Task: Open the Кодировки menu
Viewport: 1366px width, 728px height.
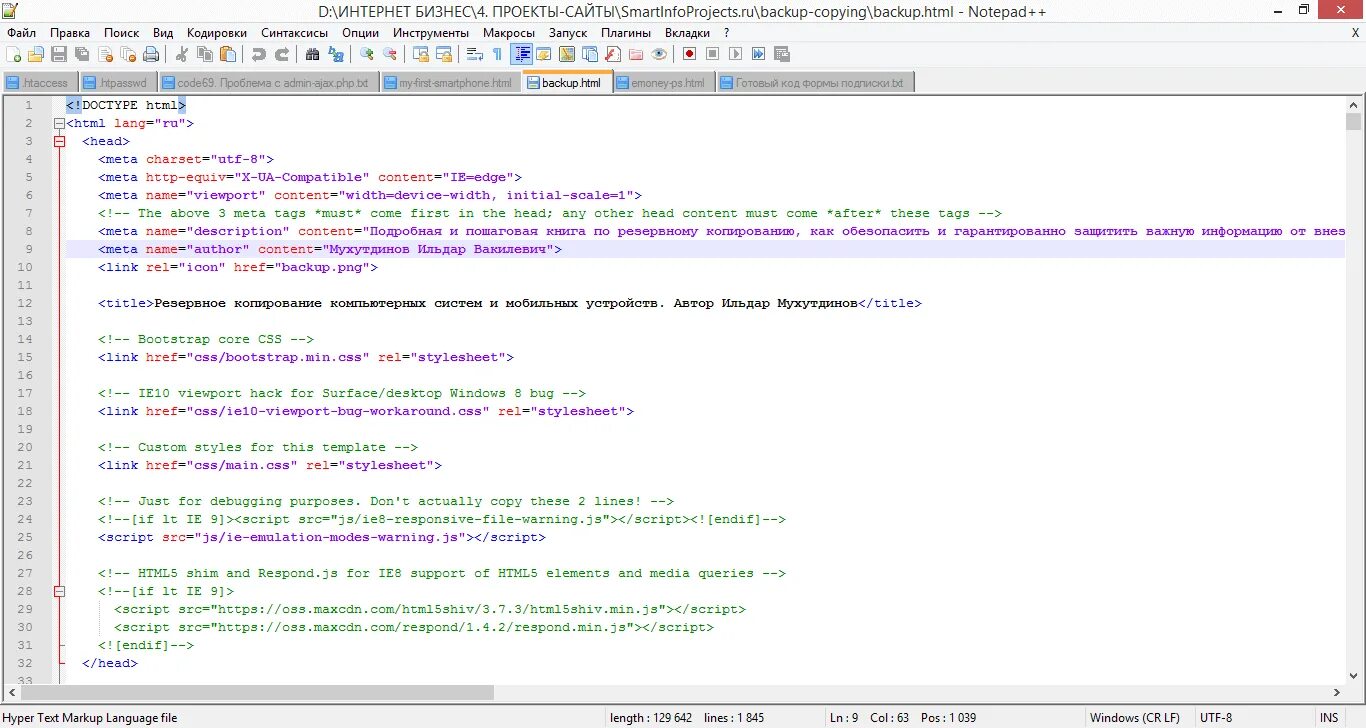Action: click(217, 32)
